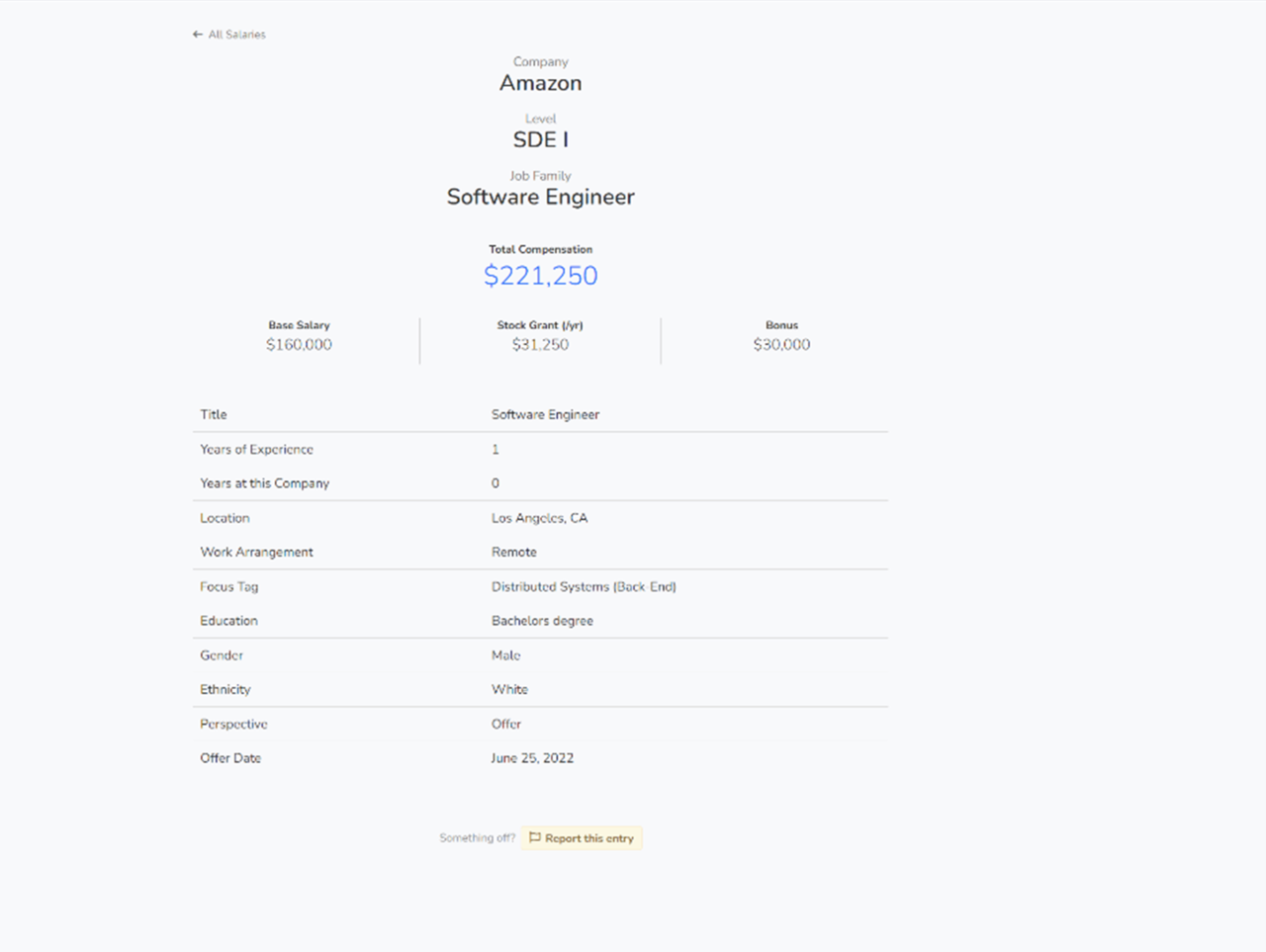Image resolution: width=1266 pixels, height=952 pixels.
Task: Click the Stock Grant (/yr) label
Action: [540, 325]
